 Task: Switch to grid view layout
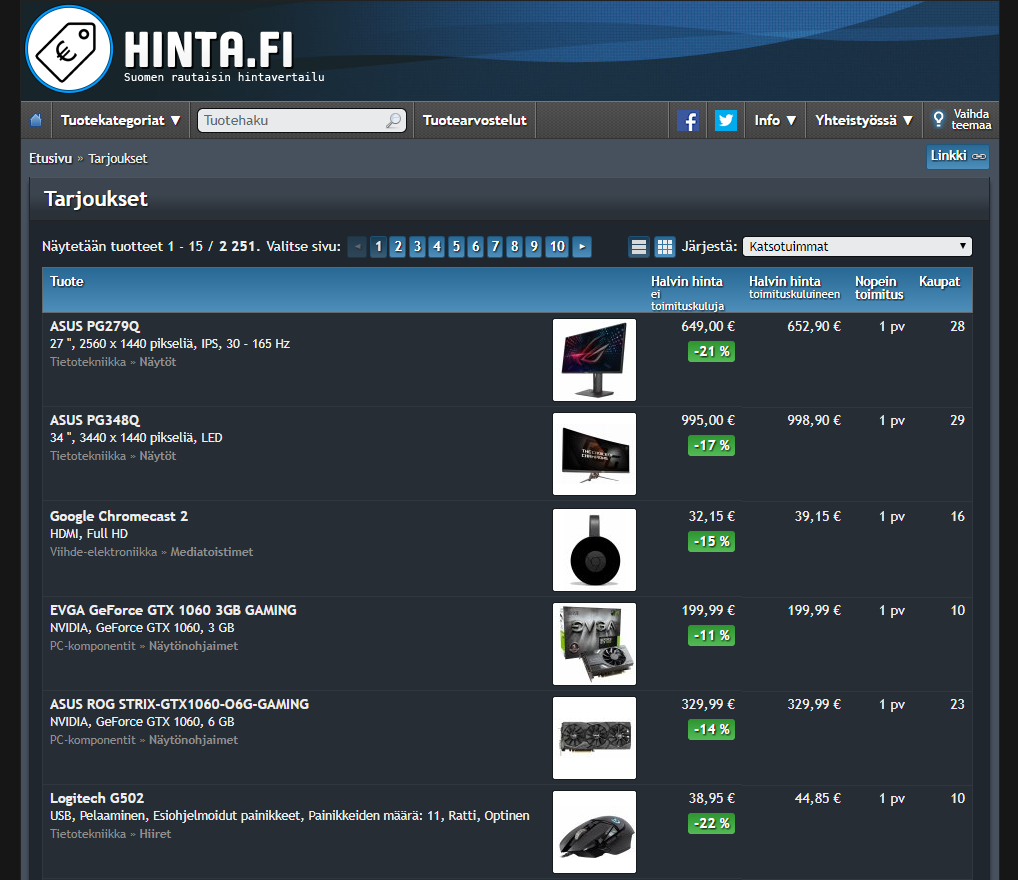[664, 247]
